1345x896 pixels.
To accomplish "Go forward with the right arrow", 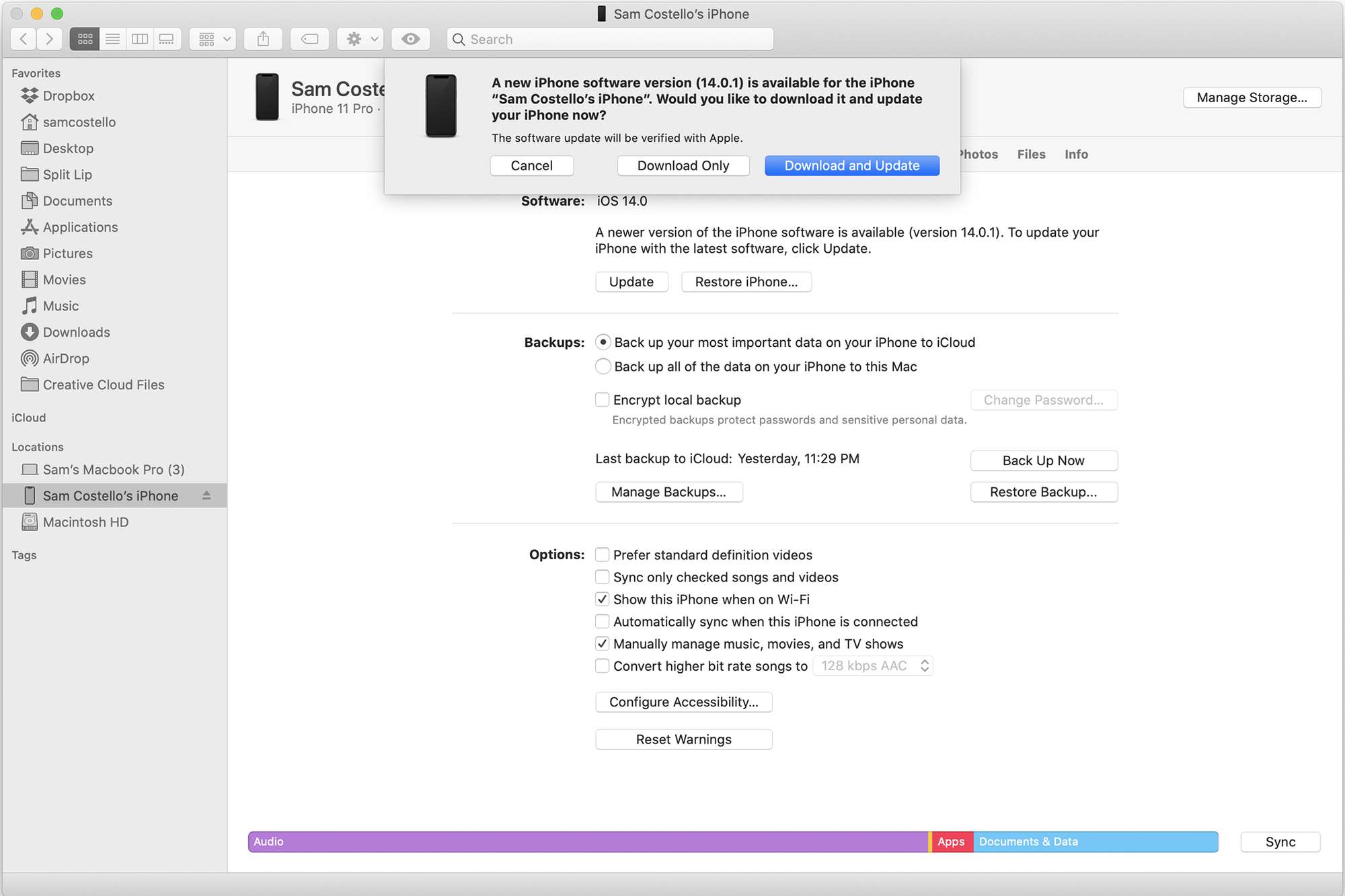I will click(x=49, y=39).
